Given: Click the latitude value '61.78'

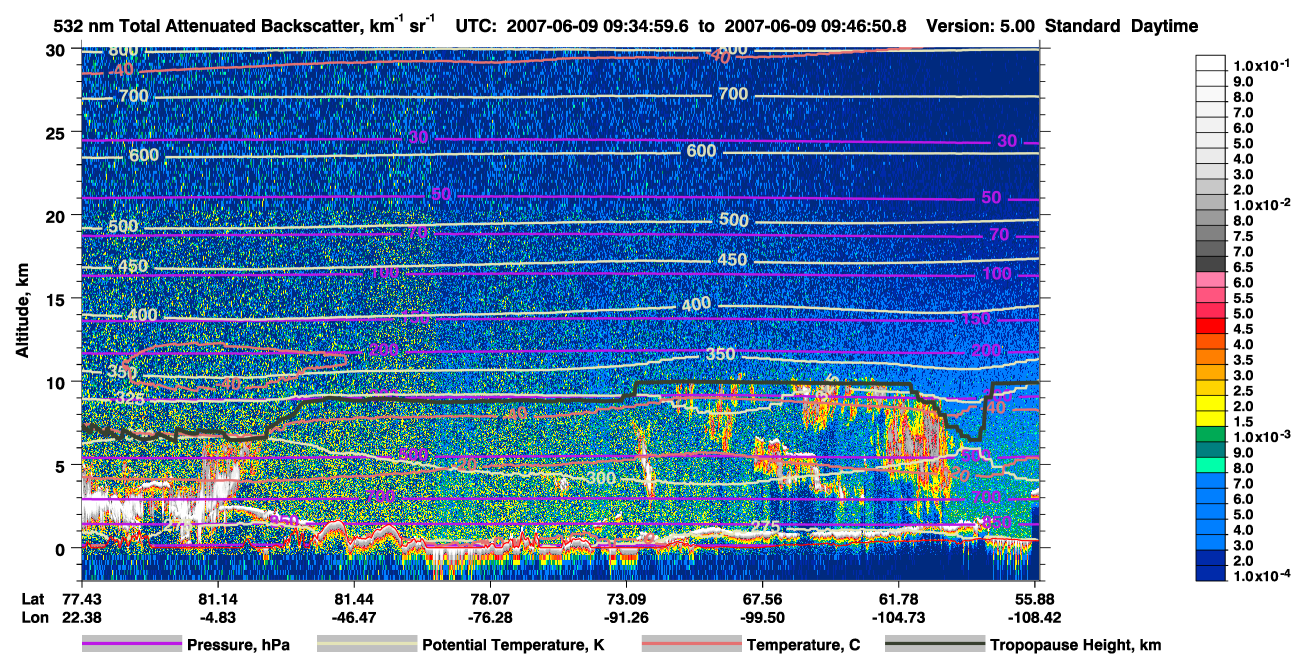Looking at the screenshot, I should [x=899, y=599].
